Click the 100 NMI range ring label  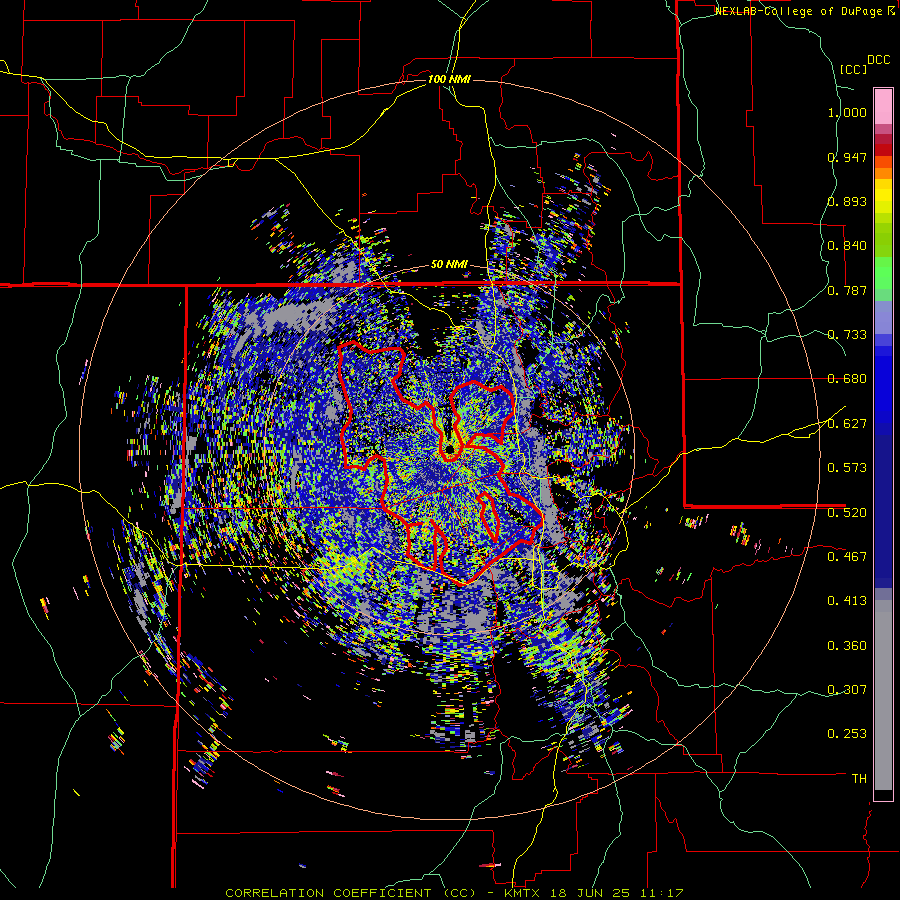click(x=449, y=79)
